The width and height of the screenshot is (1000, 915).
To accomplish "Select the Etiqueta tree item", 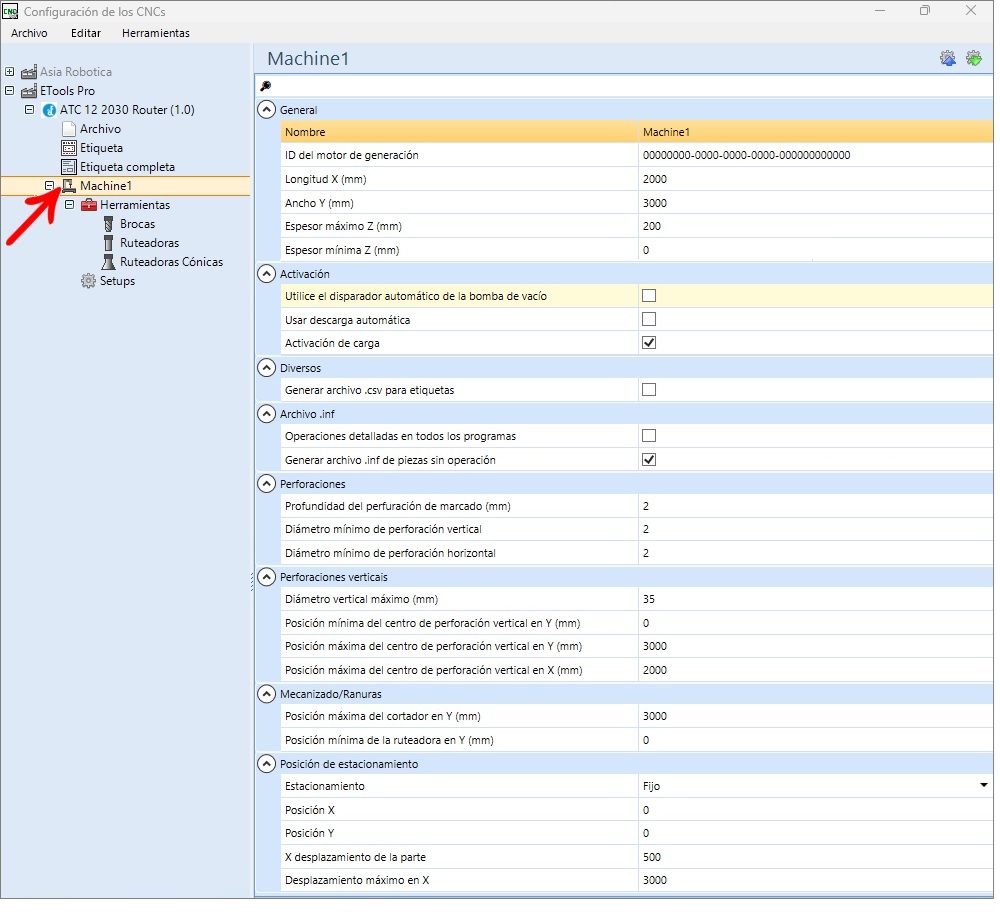I will click(x=101, y=148).
